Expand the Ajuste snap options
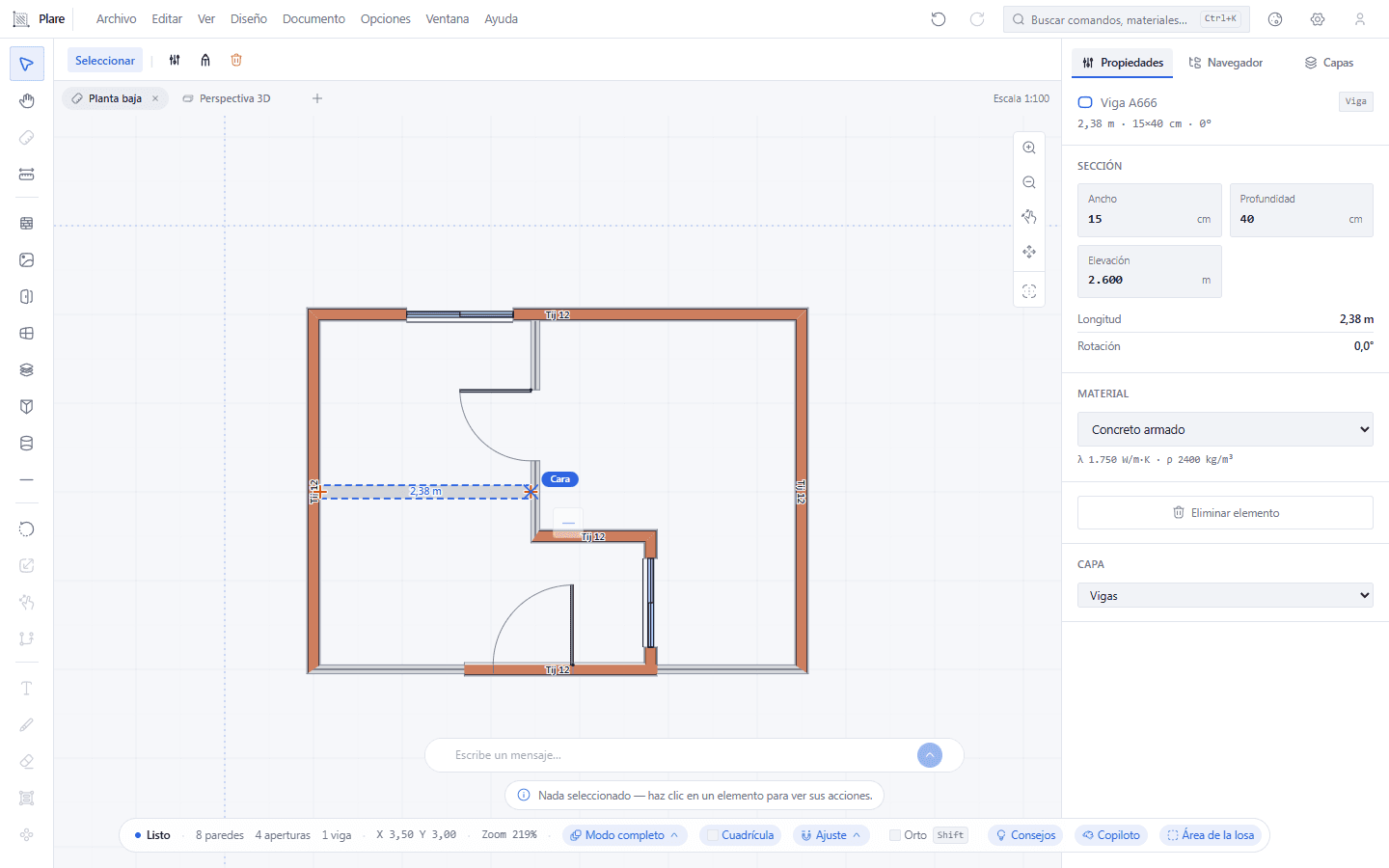Screen dimensions: 1389x868 click(831, 835)
